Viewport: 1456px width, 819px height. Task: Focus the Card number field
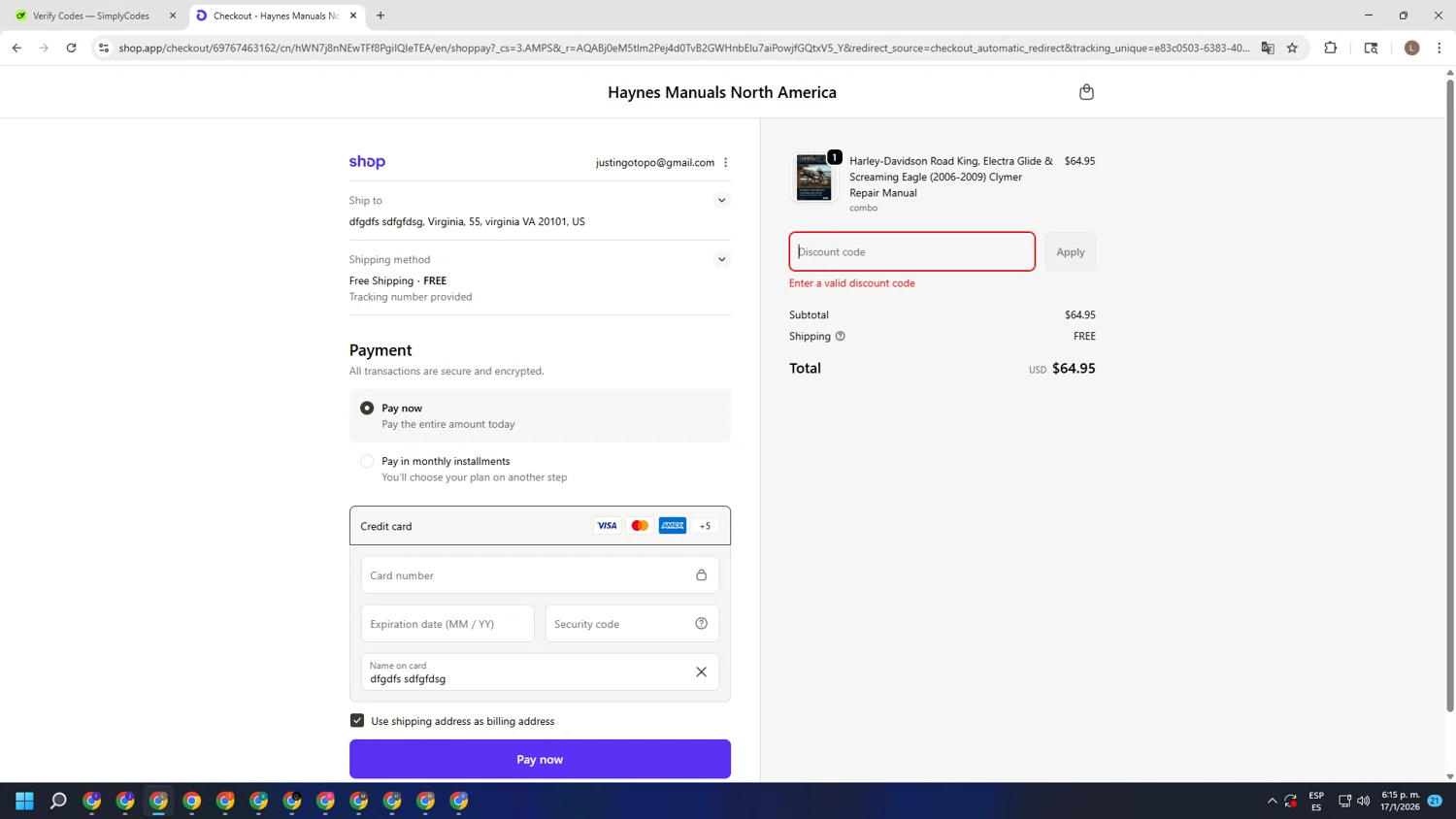point(540,575)
